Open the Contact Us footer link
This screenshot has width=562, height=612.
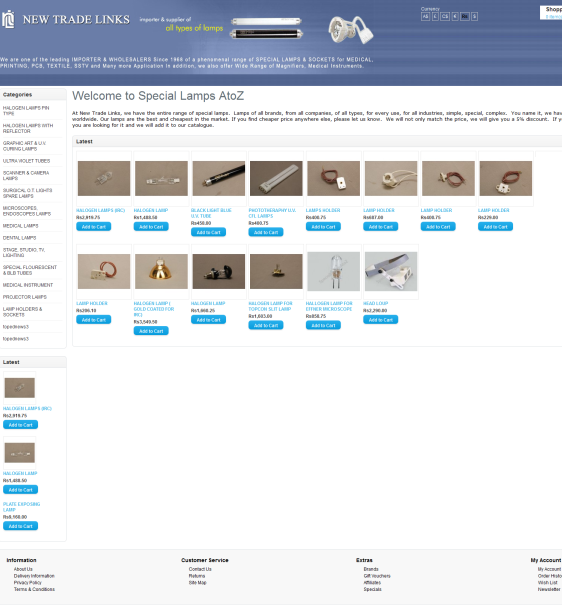(x=200, y=569)
